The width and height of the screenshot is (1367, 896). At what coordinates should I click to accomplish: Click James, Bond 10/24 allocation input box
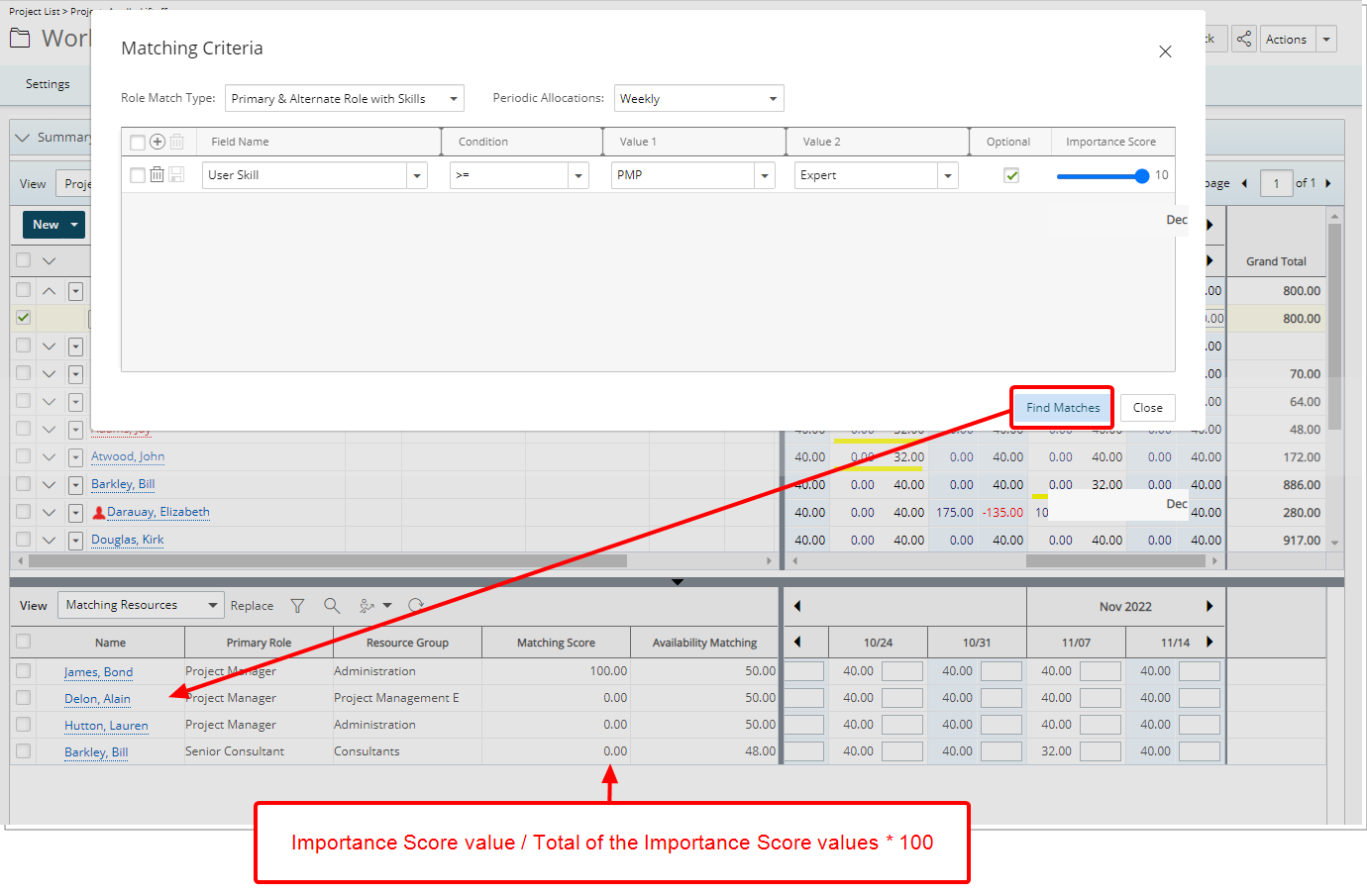point(901,671)
